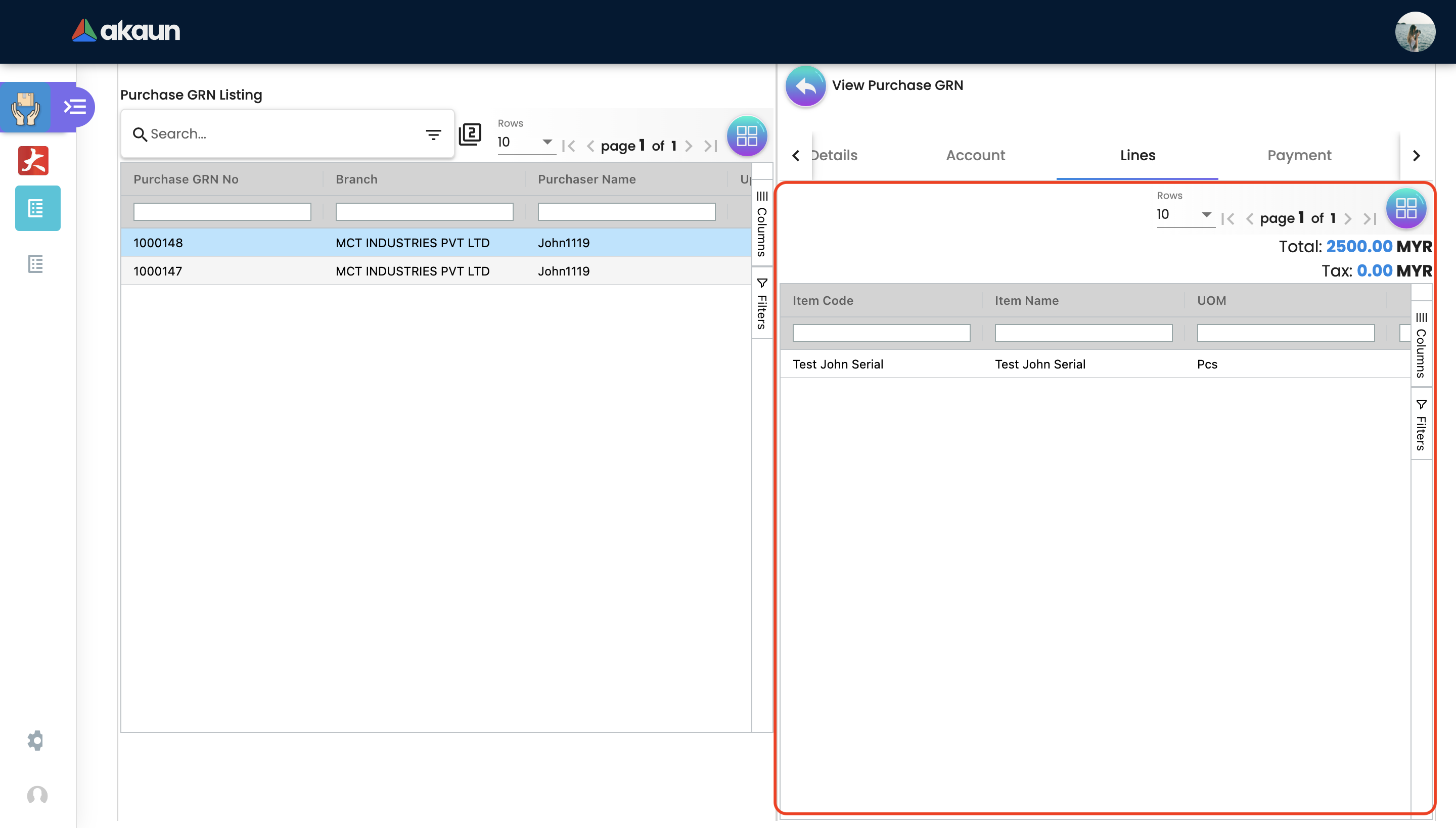The height and width of the screenshot is (828, 1456).
Task: Switch to the Payment tab
Action: [1299, 155]
